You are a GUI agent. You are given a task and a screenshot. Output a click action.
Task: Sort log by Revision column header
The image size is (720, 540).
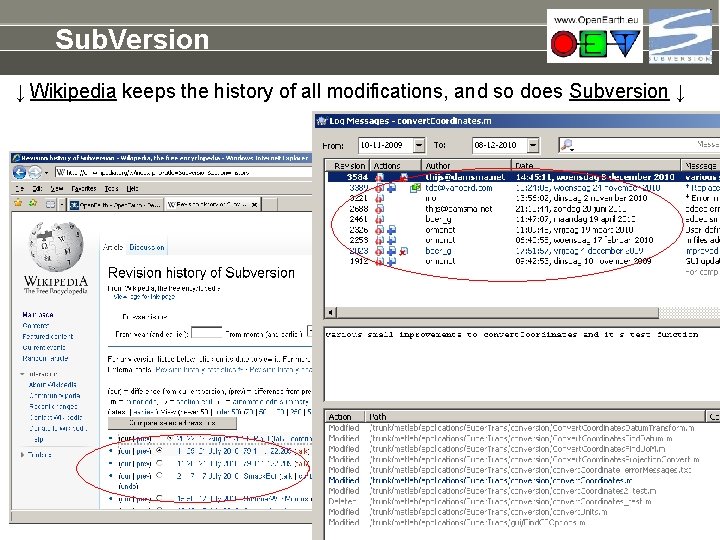(x=349, y=165)
